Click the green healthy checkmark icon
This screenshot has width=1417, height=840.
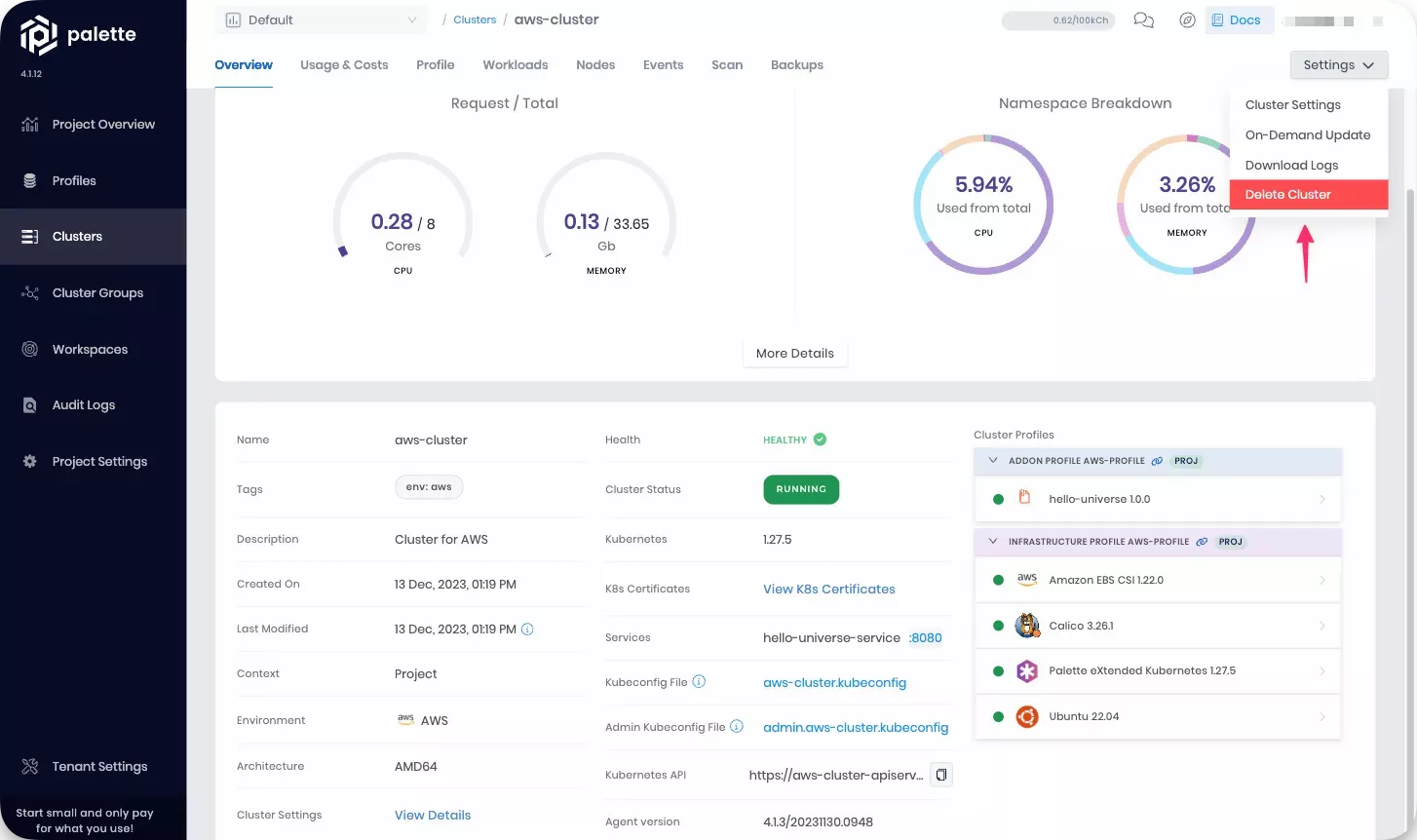(x=820, y=439)
